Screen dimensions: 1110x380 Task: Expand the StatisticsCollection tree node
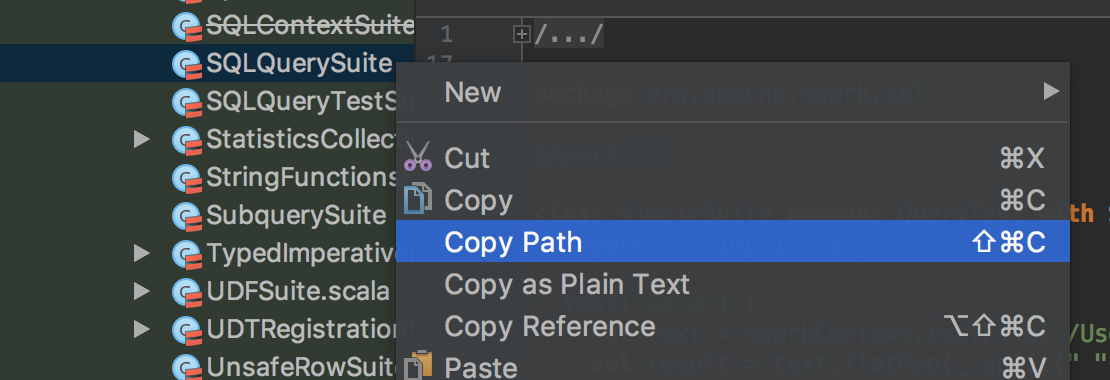pos(142,139)
